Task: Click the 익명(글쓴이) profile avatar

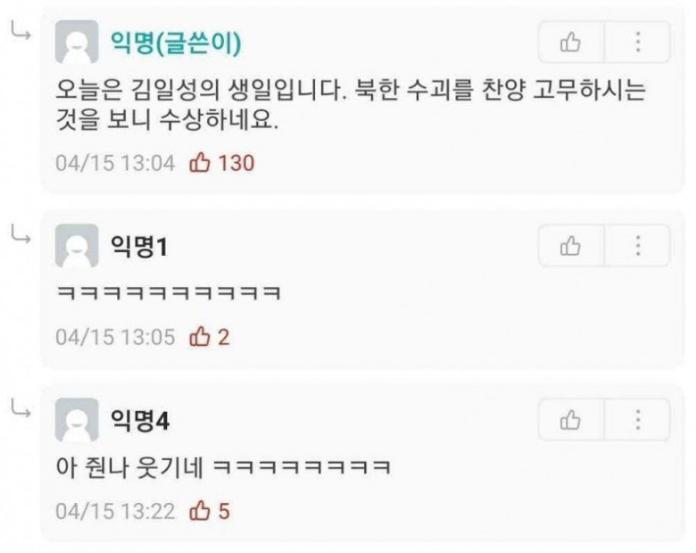Action: (x=77, y=42)
